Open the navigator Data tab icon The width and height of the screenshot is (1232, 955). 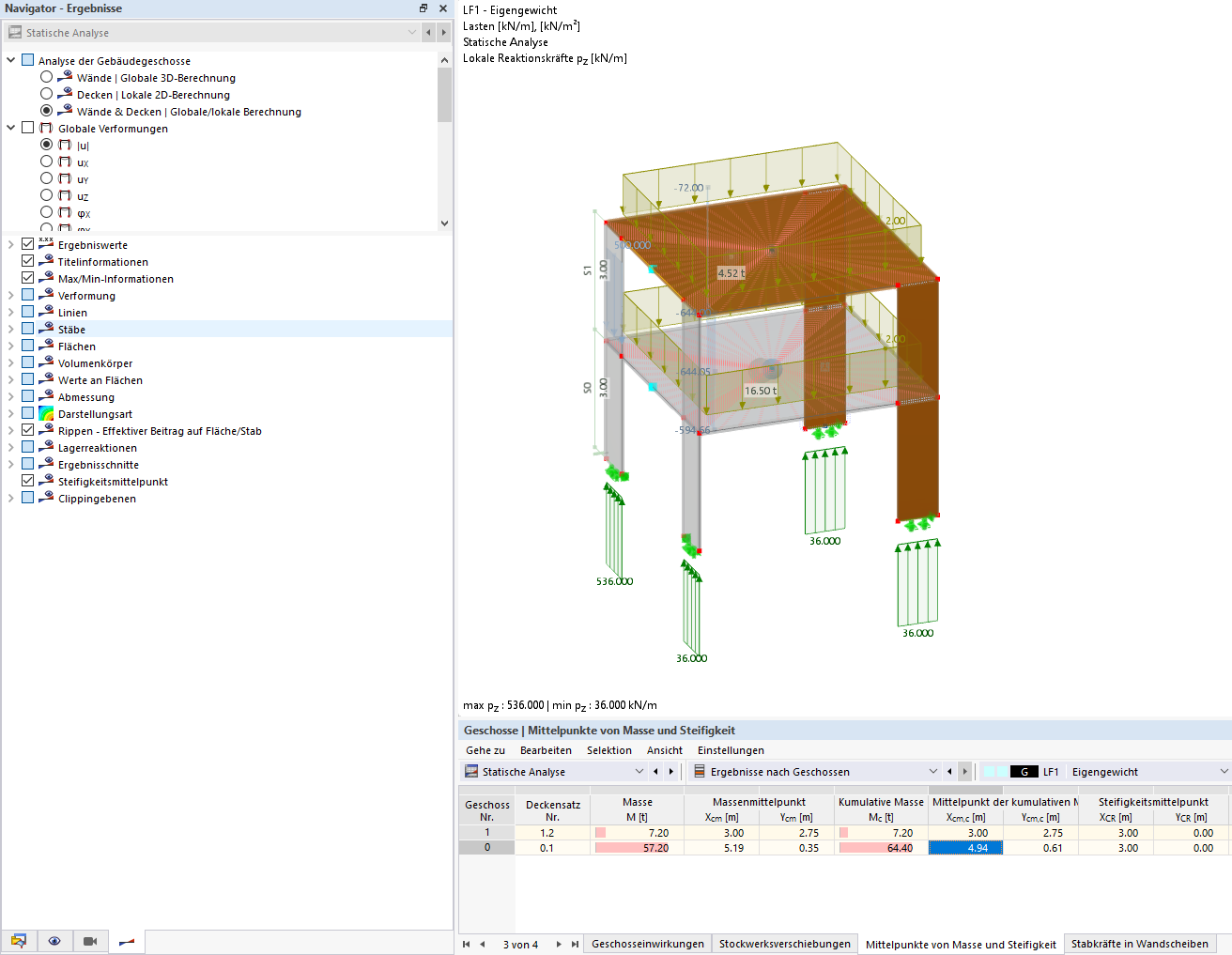coord(19,941)
